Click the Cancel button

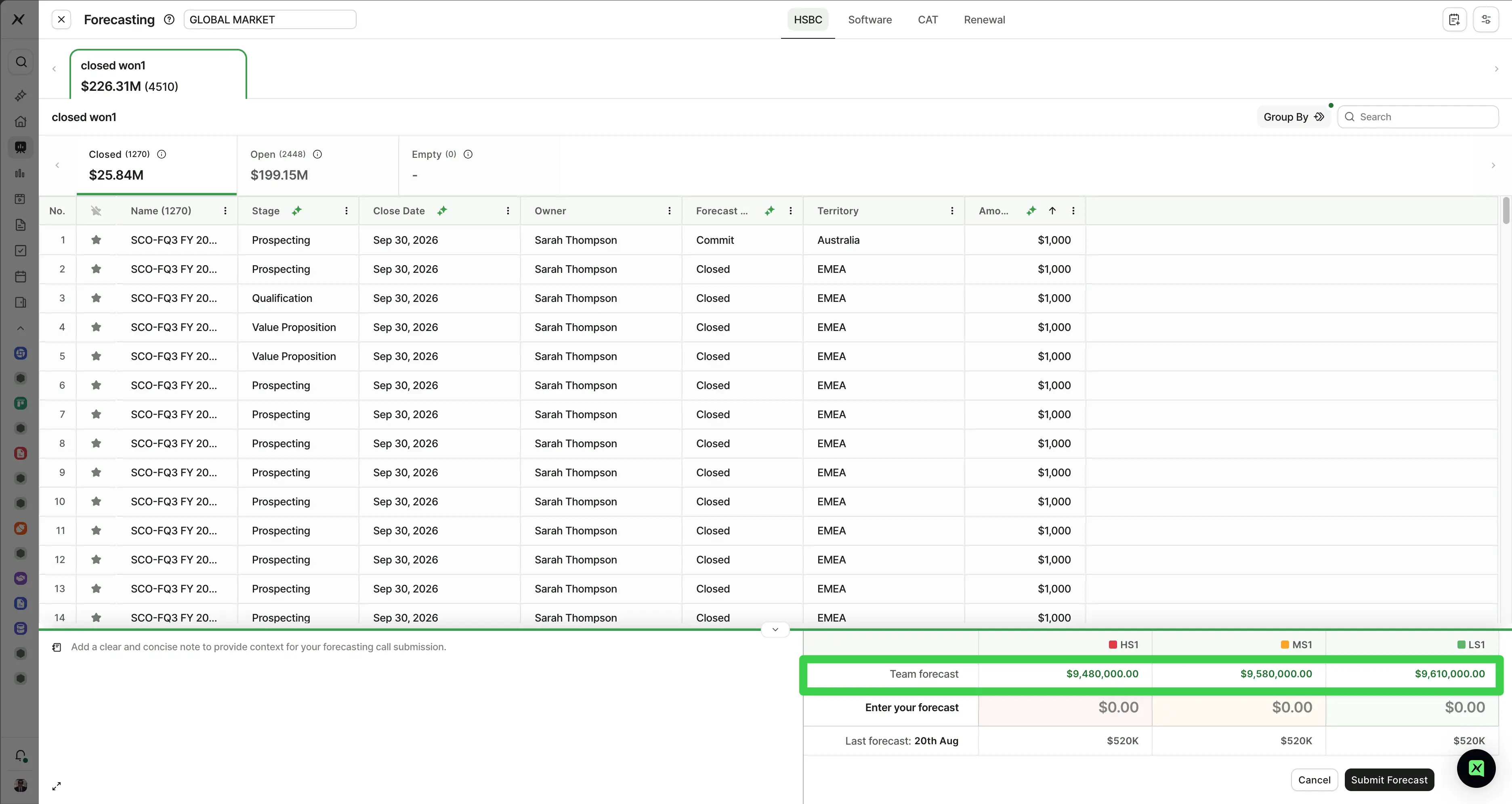(x=1314, y=779)
